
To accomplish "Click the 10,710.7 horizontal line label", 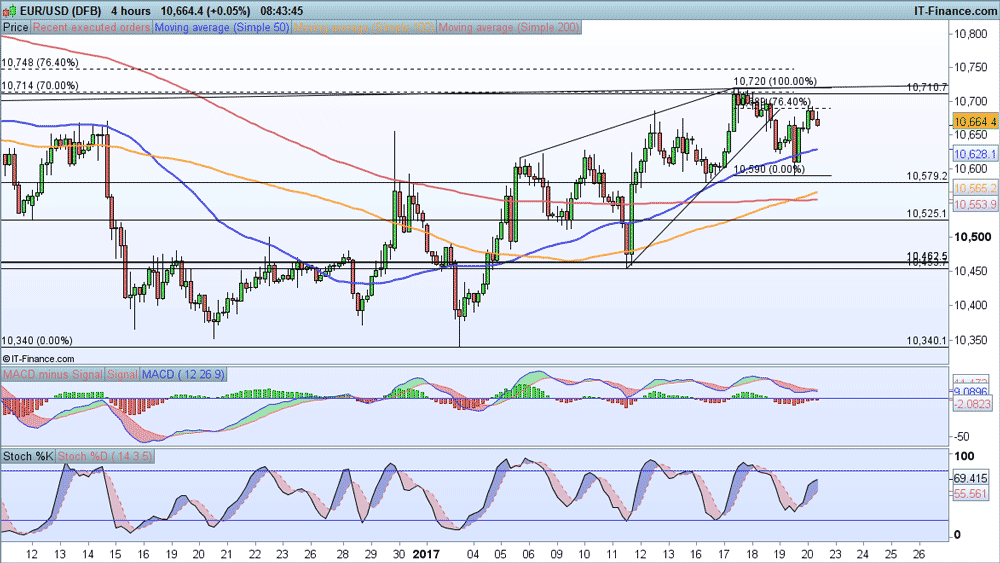I will point(927,87).
